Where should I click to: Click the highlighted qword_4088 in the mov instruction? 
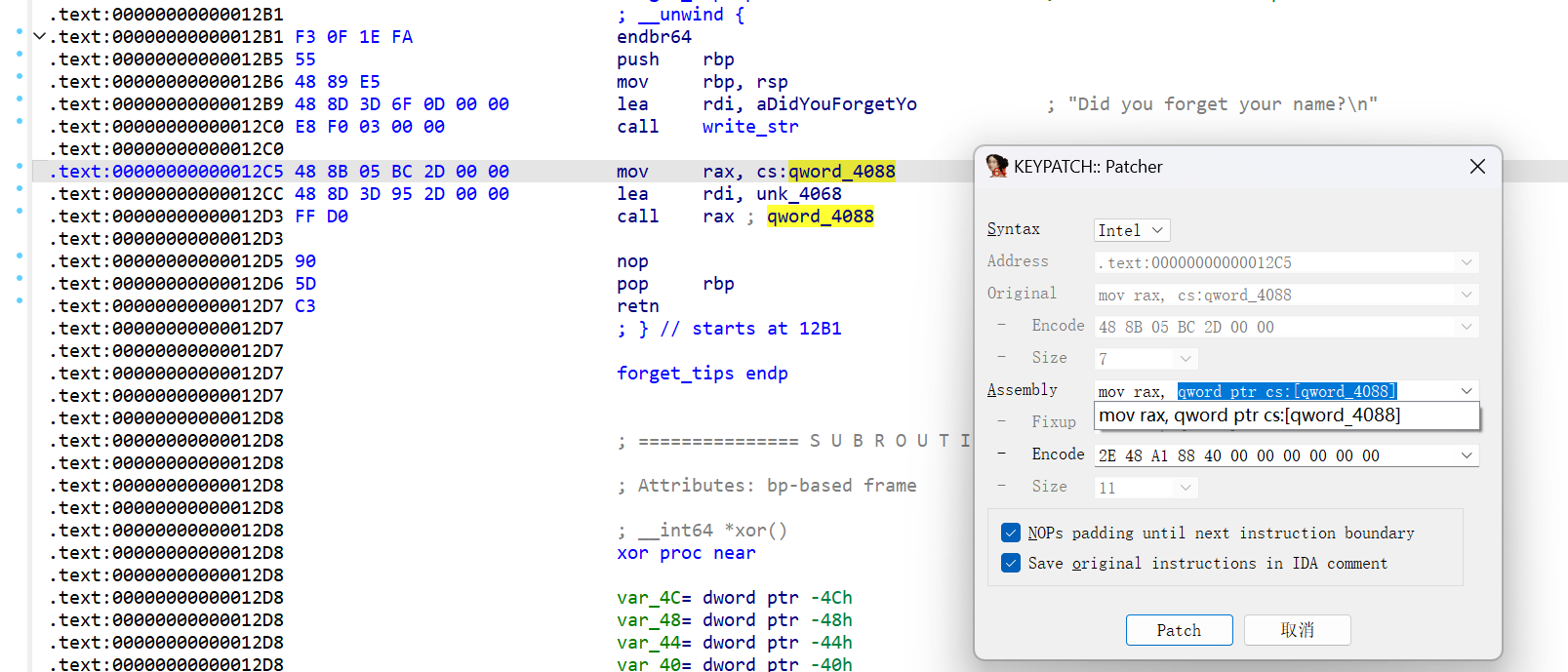(841, 172)
